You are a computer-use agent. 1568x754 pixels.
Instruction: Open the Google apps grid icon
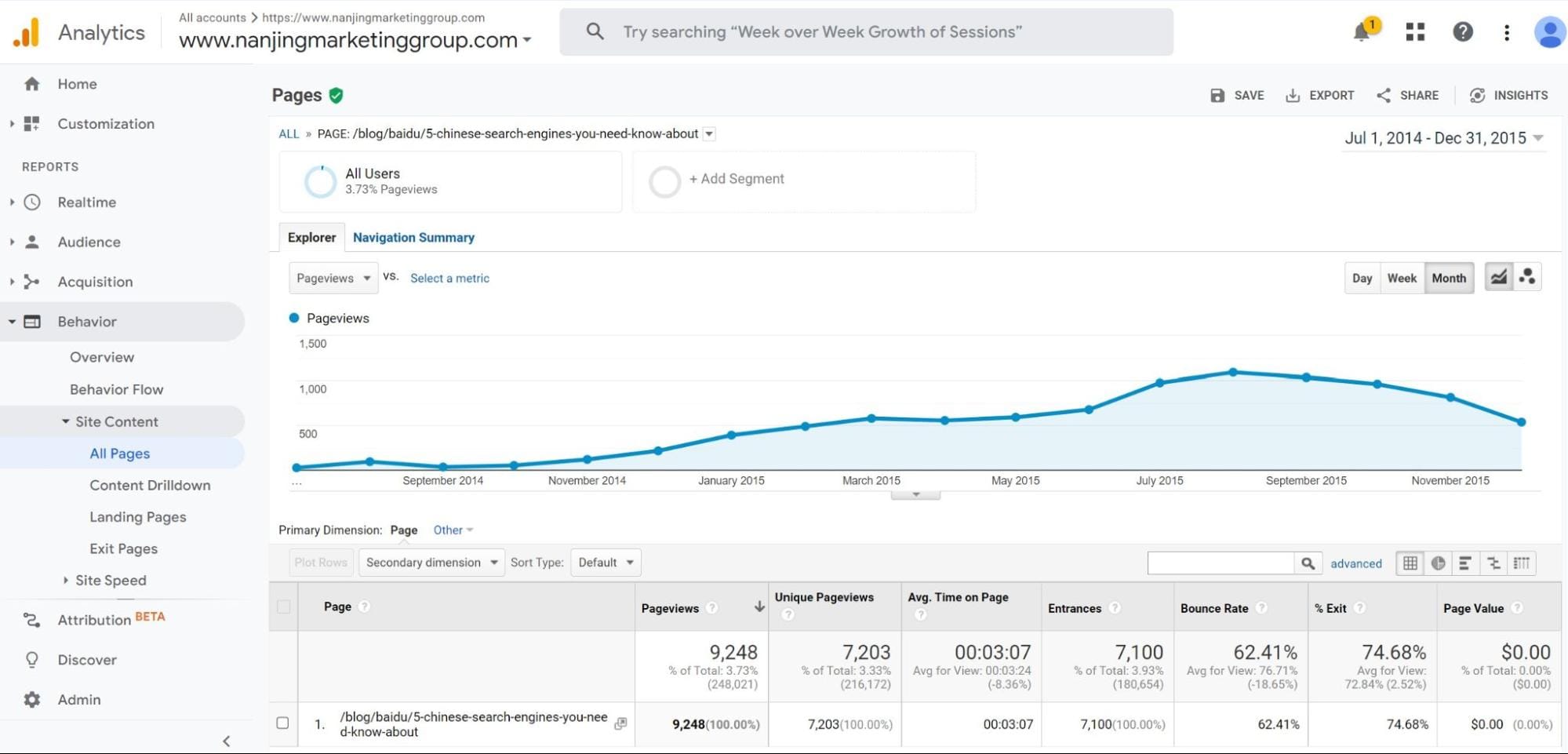pos(1414,32)
